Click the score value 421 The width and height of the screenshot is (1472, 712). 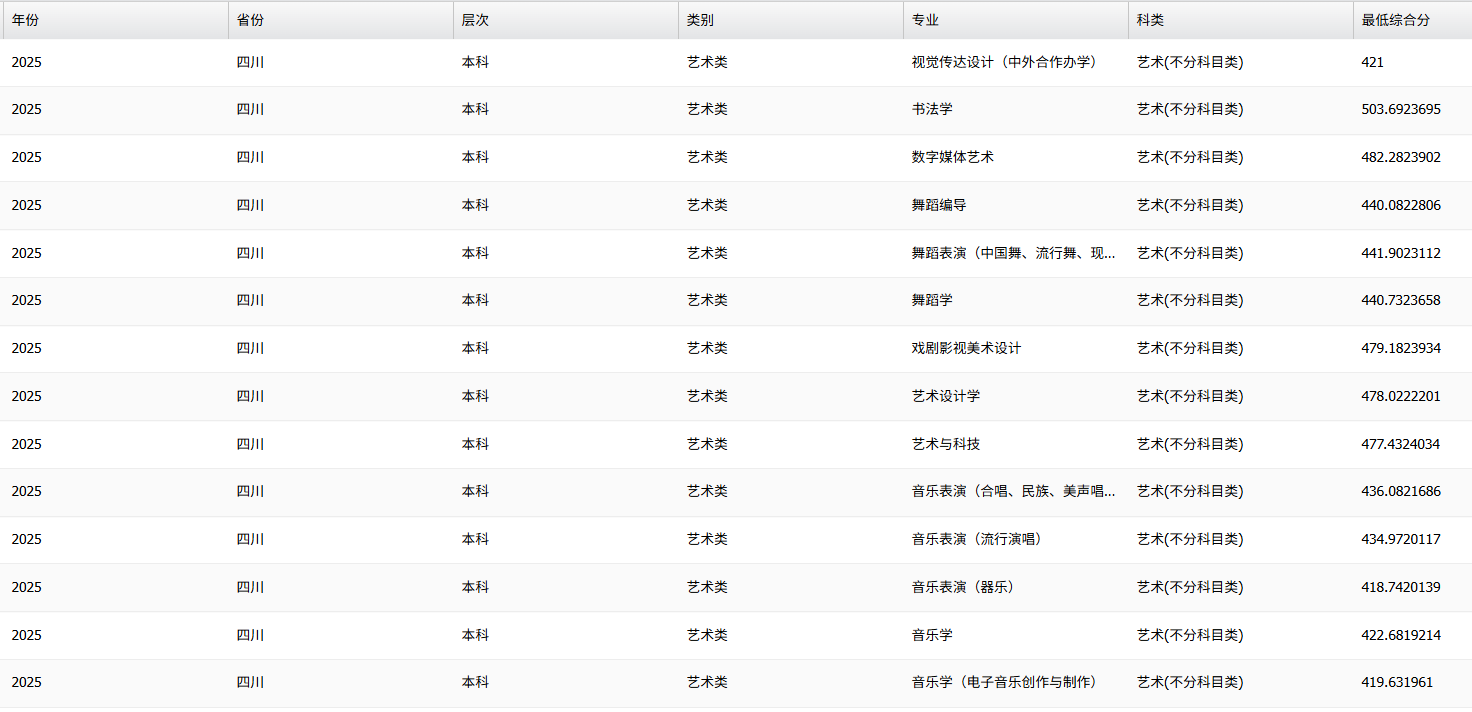pyautogui.click(x=1373, y=62)
